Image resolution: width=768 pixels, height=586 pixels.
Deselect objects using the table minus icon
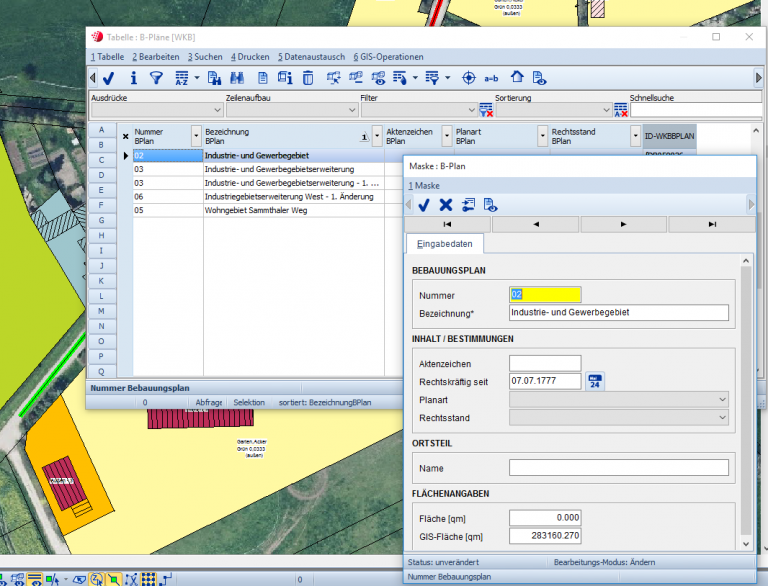pyautogui.click(x=356, y=78)
